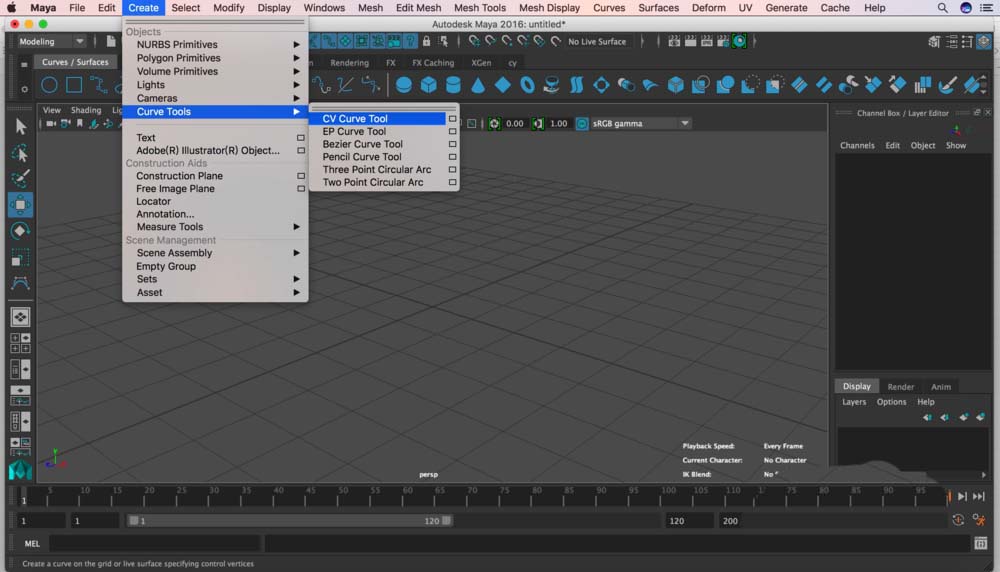Open the Text creation options box
The image size is (1000, 572).
pos(301,138)
